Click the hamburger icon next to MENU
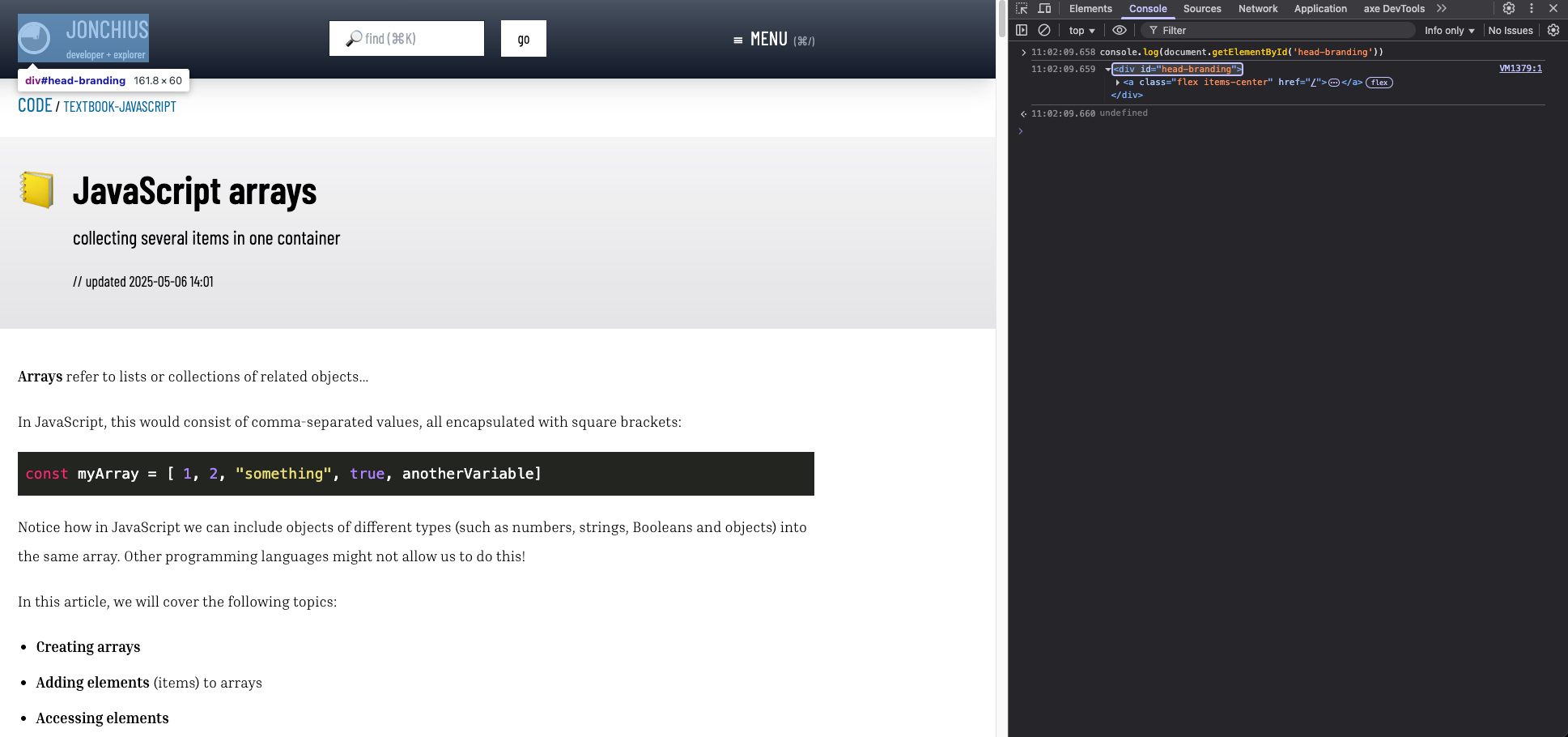1568x737 pixels. coord(738,40)
